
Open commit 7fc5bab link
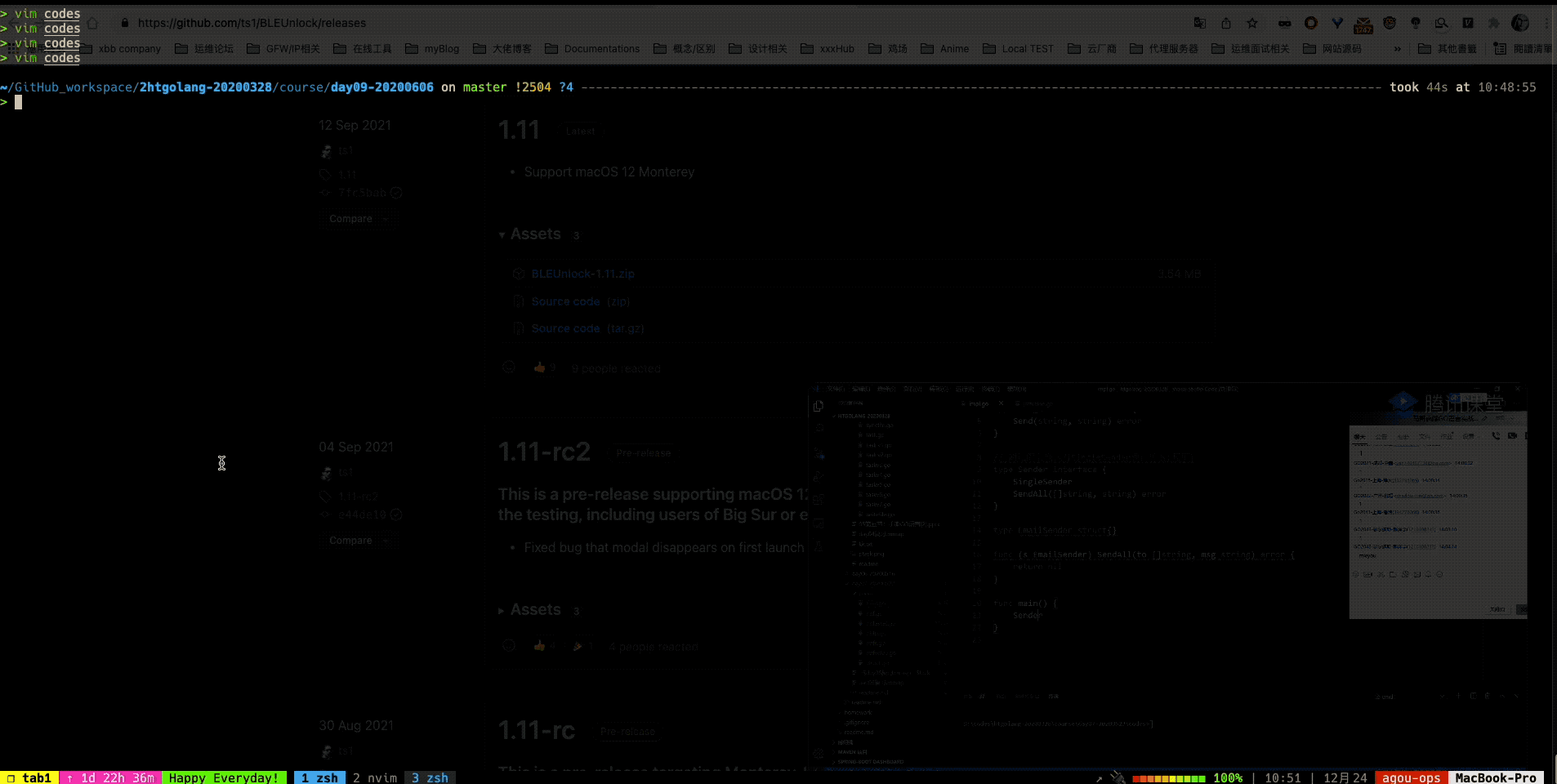362,193
